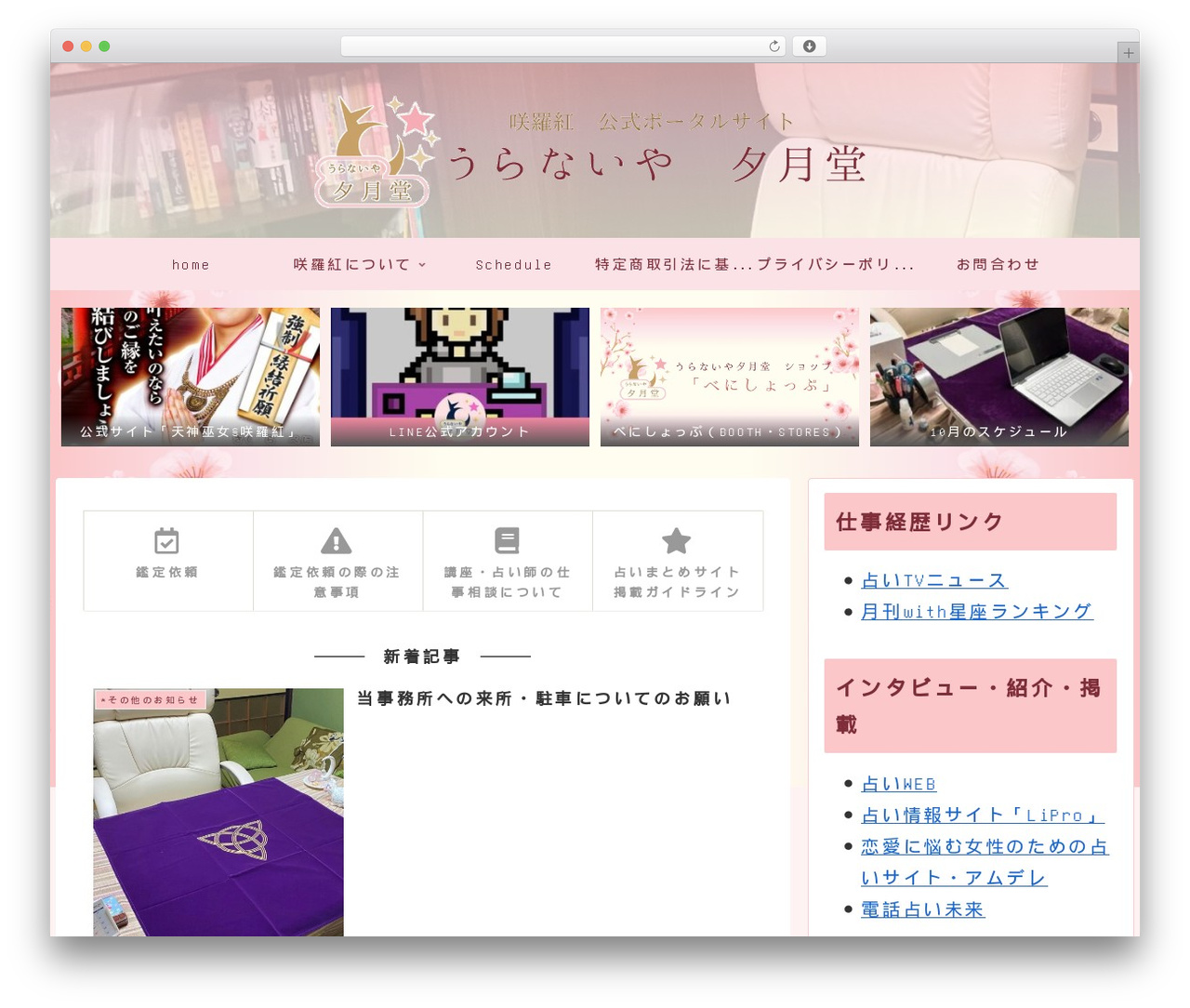Open the 占いWEB link
Screen dimensions: 1190x1008
[898, 784]
